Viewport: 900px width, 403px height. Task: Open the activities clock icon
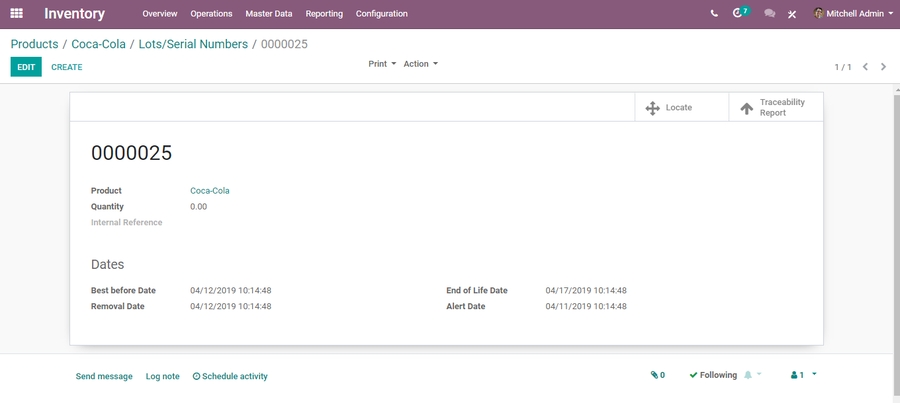pos(739,14)
